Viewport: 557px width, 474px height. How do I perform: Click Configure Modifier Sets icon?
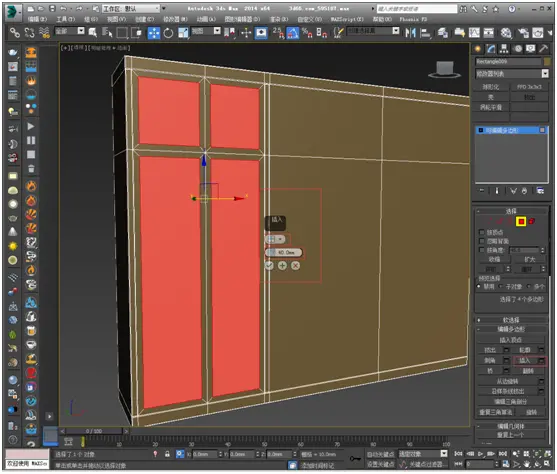click(x=540, y=191)
